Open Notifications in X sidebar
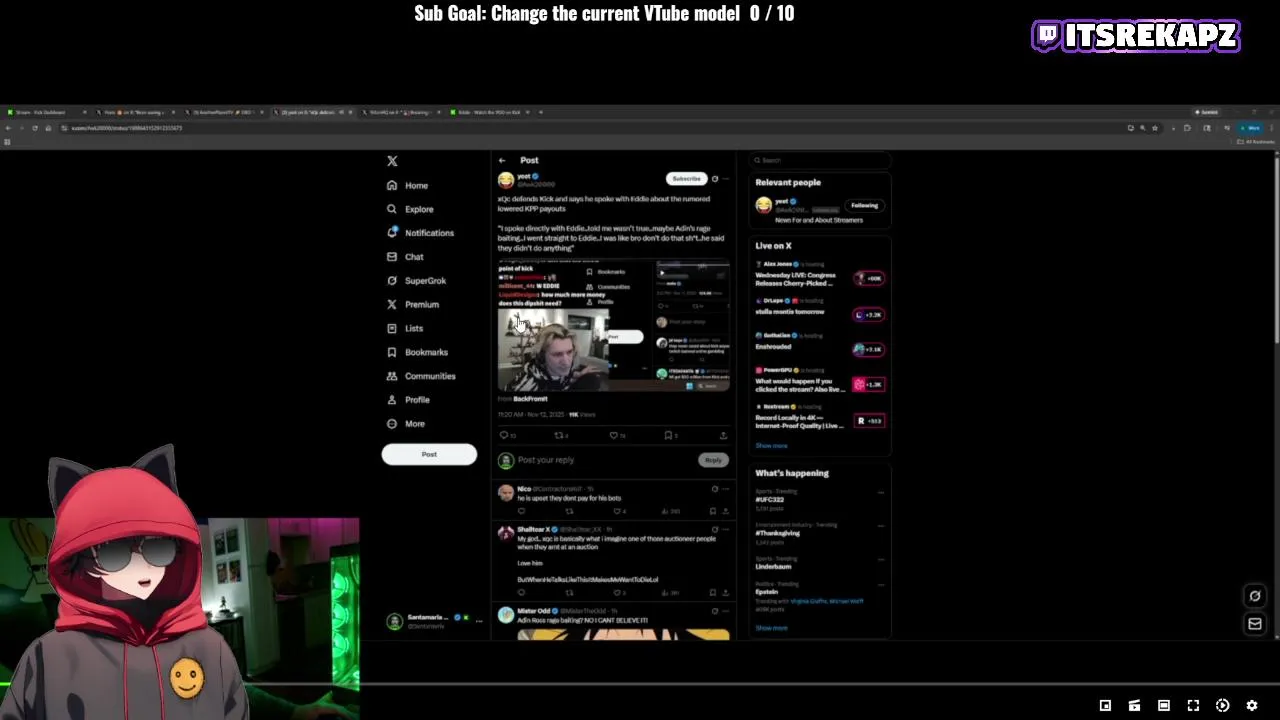The width and height of the screenshot is (1280, 720). click(420, 233)
